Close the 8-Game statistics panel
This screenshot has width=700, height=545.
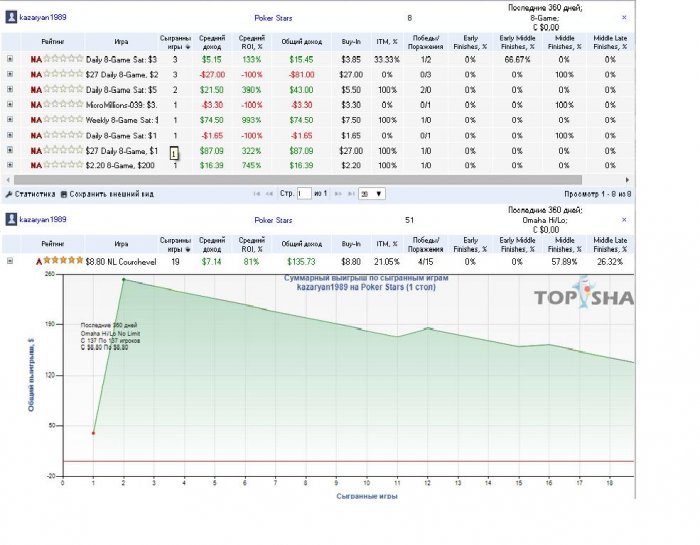coord(624,17)
